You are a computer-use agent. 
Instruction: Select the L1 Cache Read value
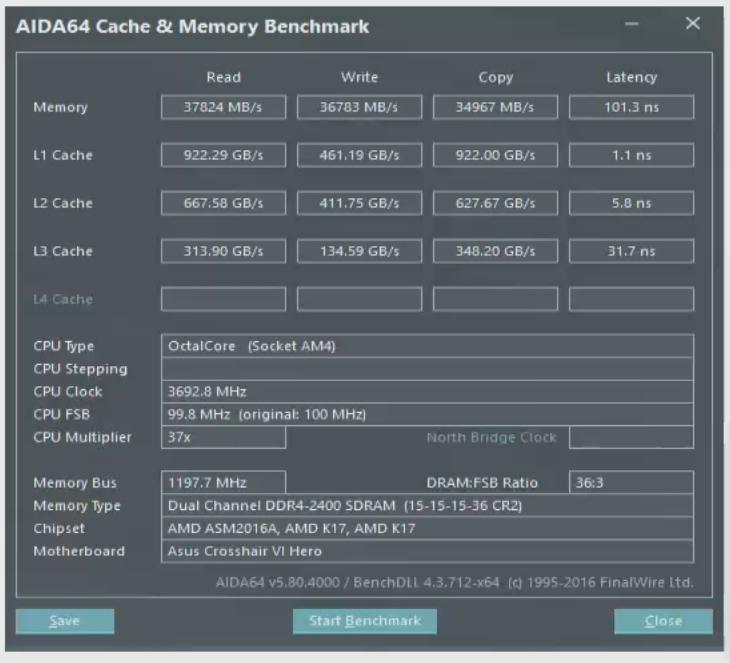point(223,155)
